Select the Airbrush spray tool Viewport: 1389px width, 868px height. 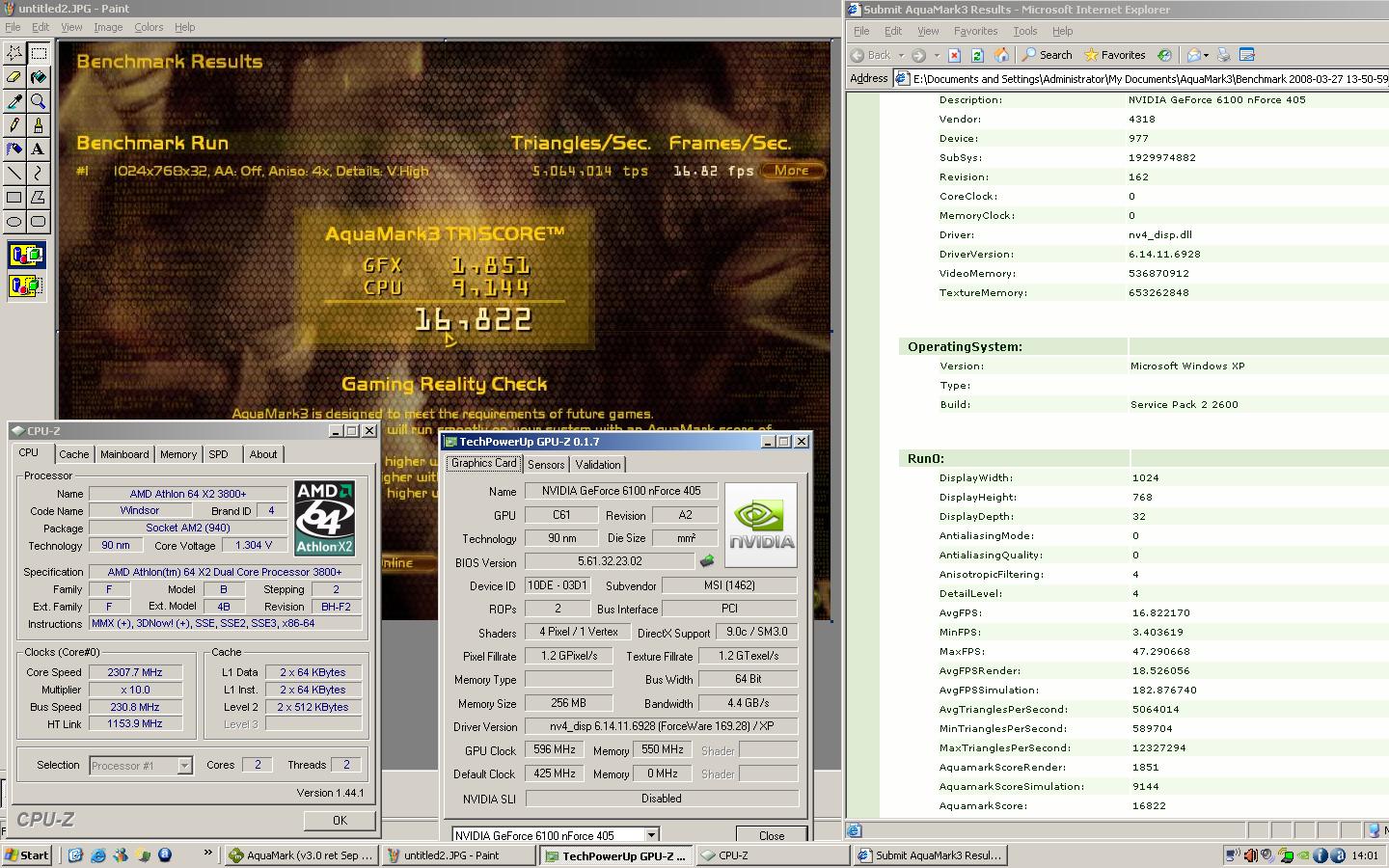pyautogui.click(x=14, y=149)
